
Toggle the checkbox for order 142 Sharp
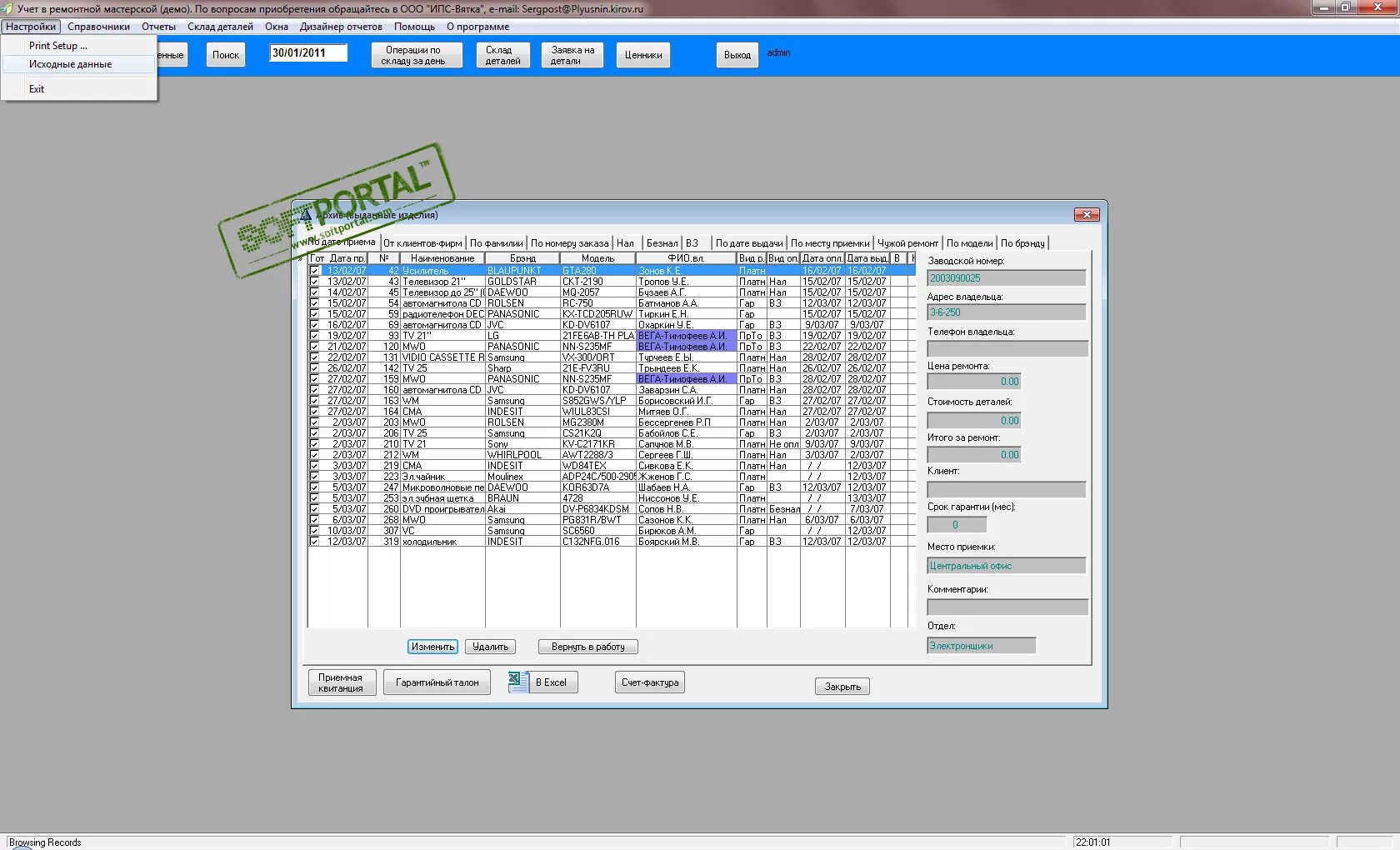coord(314,368)
